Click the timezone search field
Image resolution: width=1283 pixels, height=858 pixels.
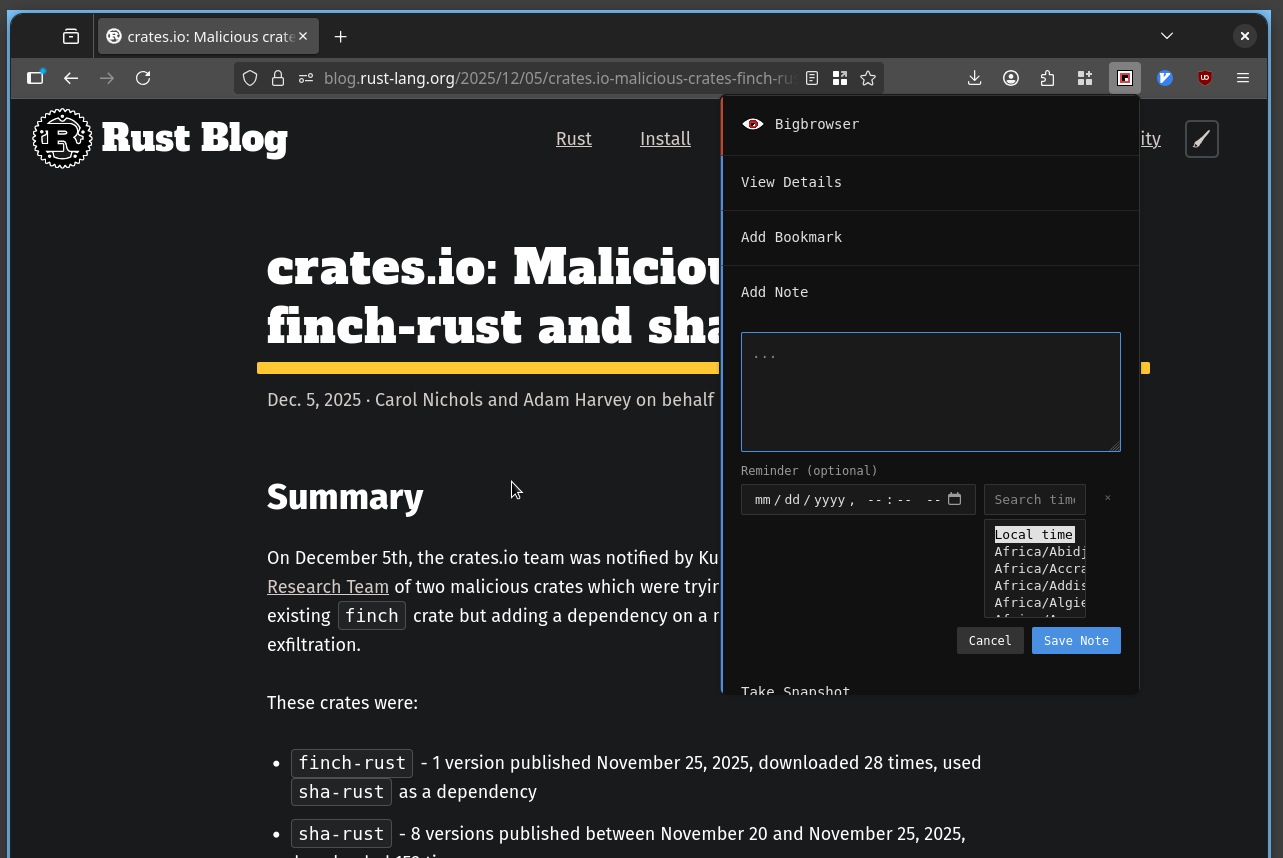click(x=1034, y=499)
